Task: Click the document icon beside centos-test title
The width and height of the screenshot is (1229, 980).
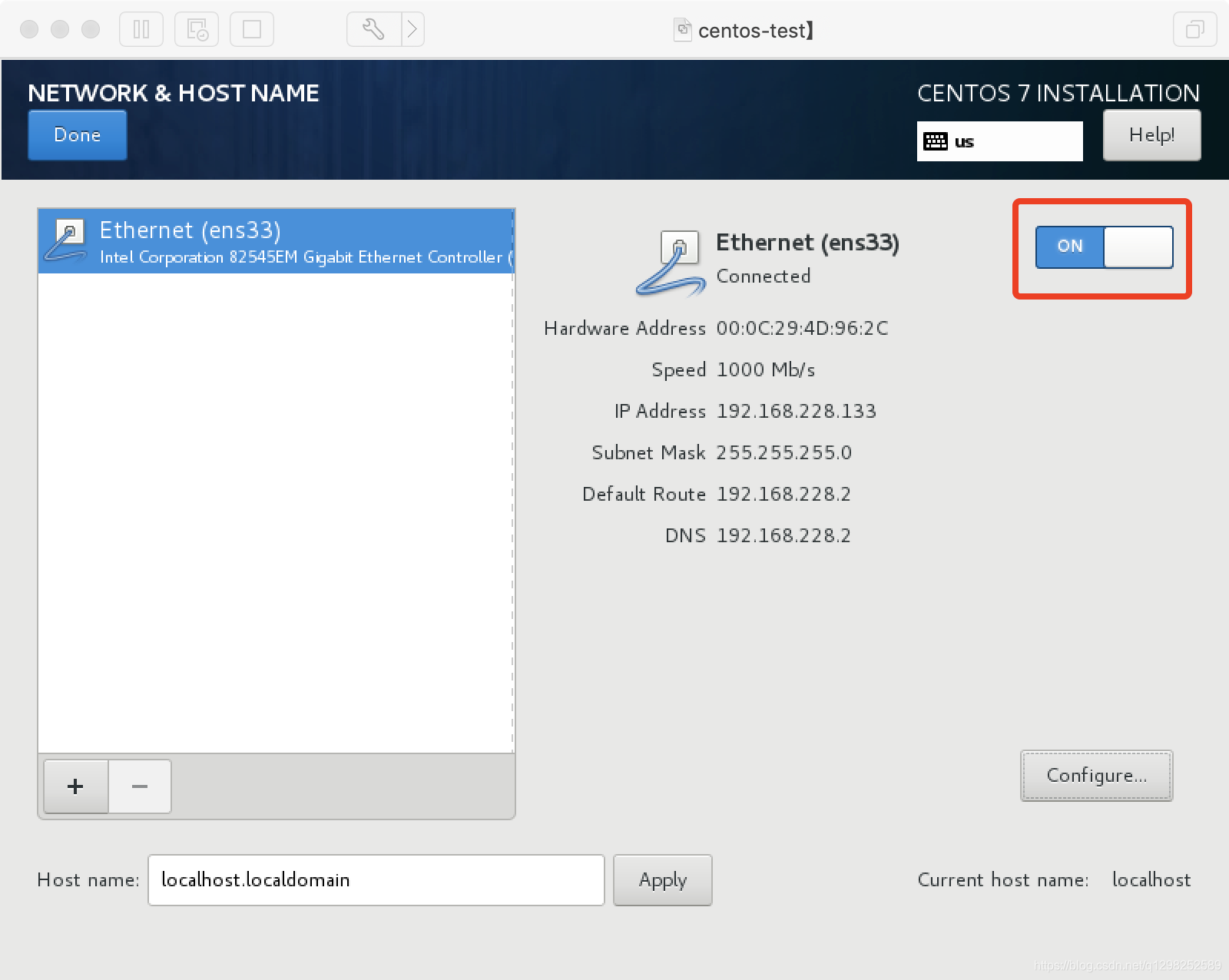Action: click(x=682, y=30)
